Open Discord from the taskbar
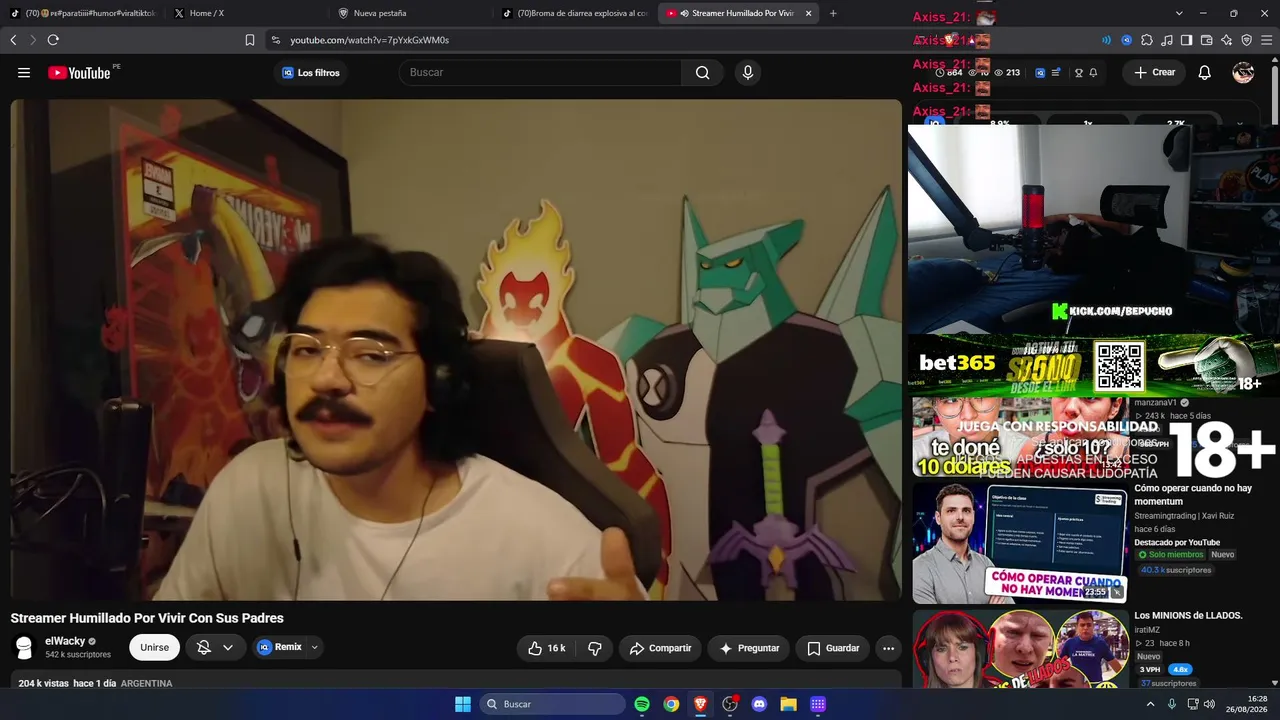 click(759, 704)
